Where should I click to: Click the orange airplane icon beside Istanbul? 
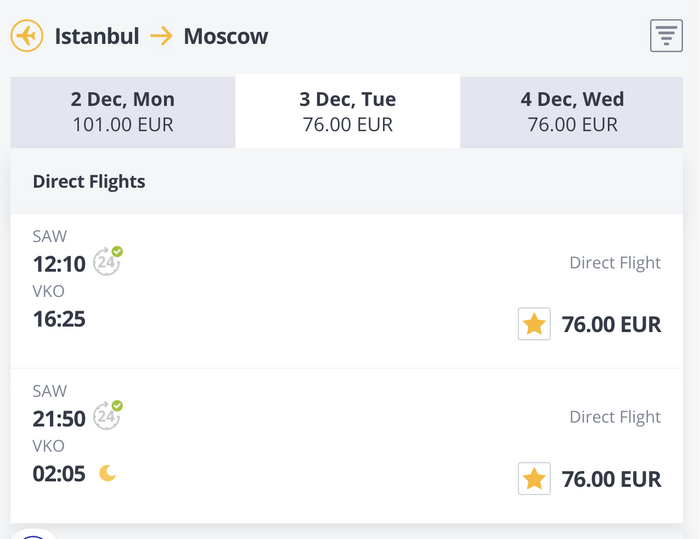26,36
